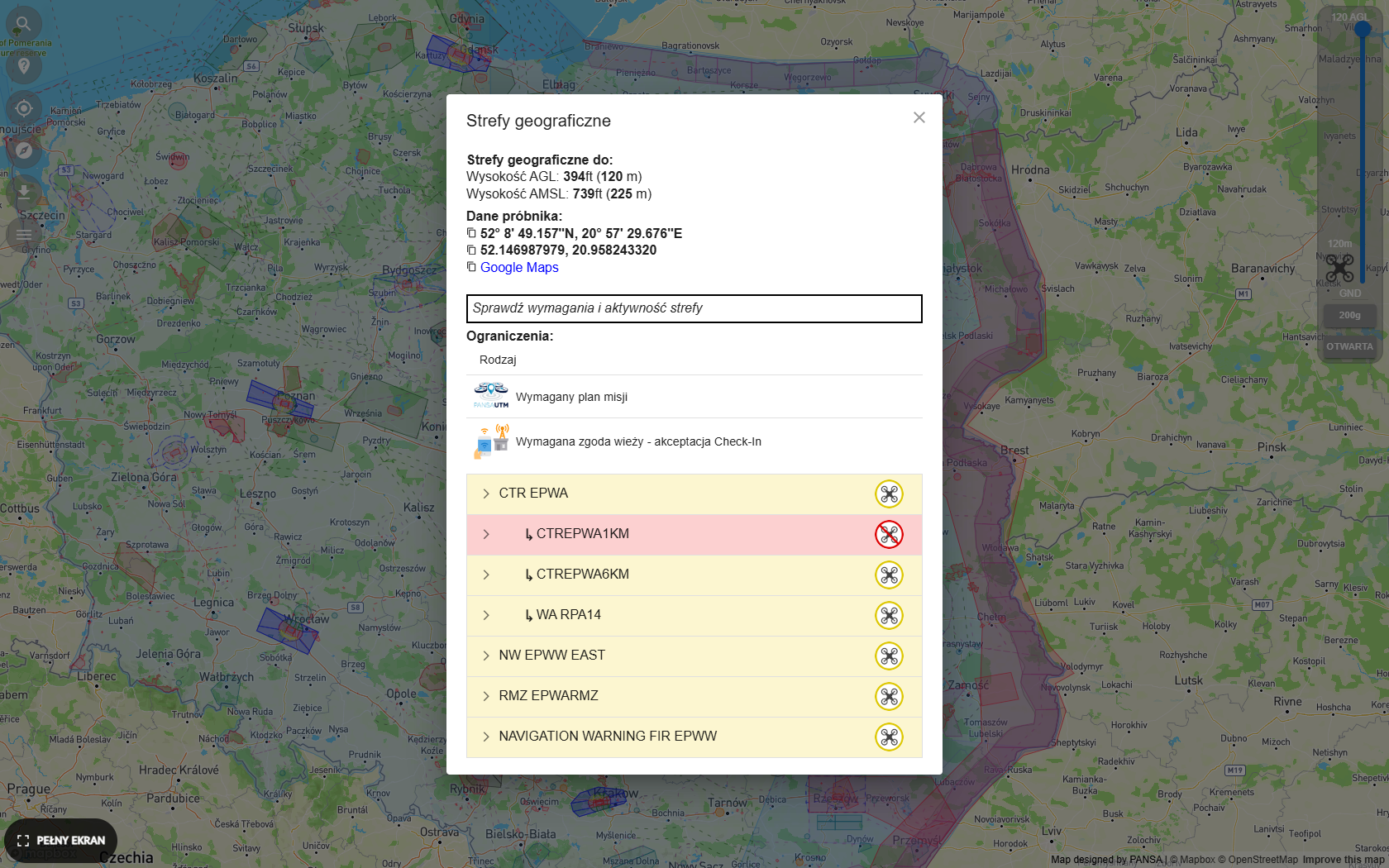Image resolution: width=1389 pixels, height=868 pixels.
Task: Click the red prohibited drone icon for CTREPWA1KM
Action: (x=889, y=535)
